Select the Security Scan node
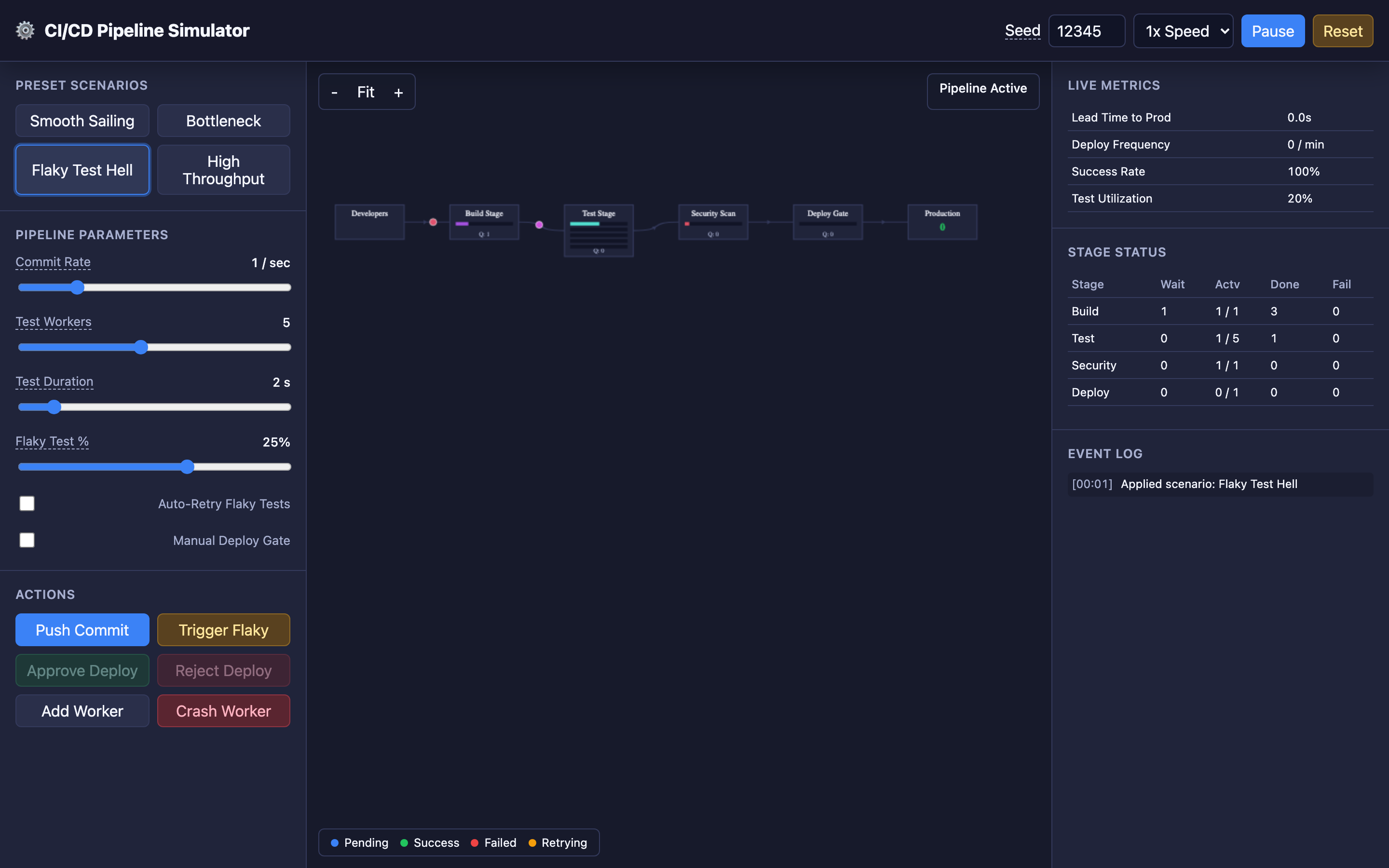 coord(713,222)
